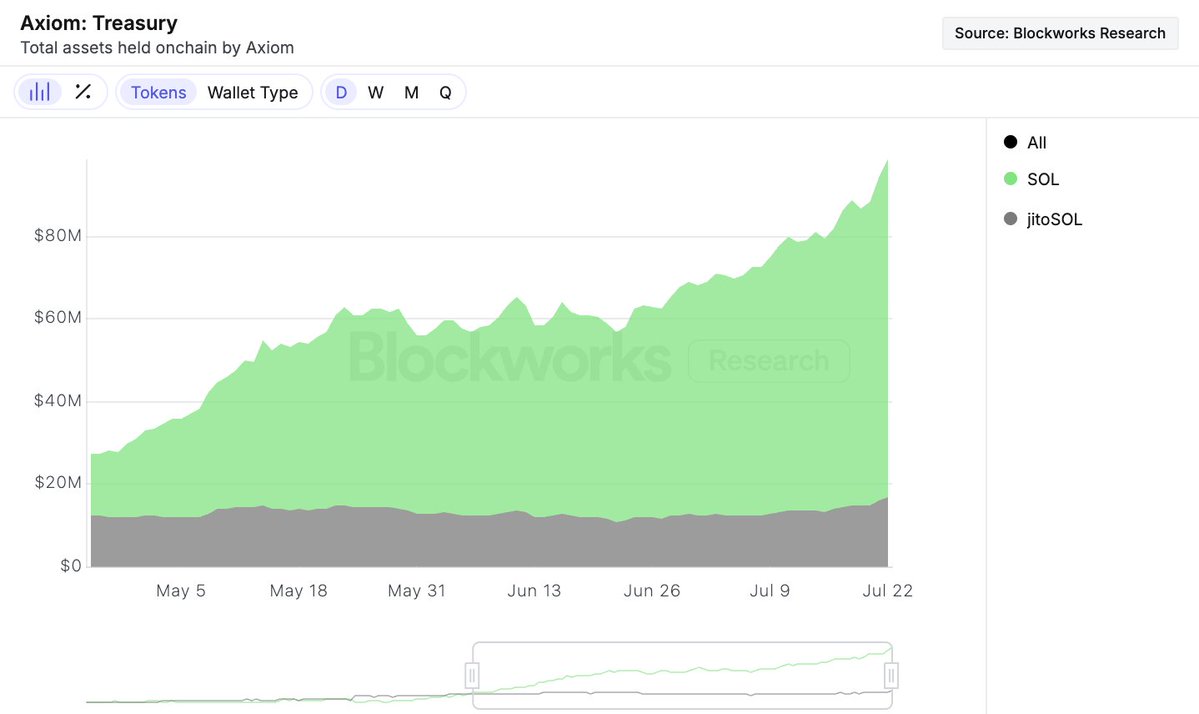Image resolution: width=1199 pixels, height=714 pixels.
Task: Click Source: Blockworks Research button
Action: (1060, 33)
